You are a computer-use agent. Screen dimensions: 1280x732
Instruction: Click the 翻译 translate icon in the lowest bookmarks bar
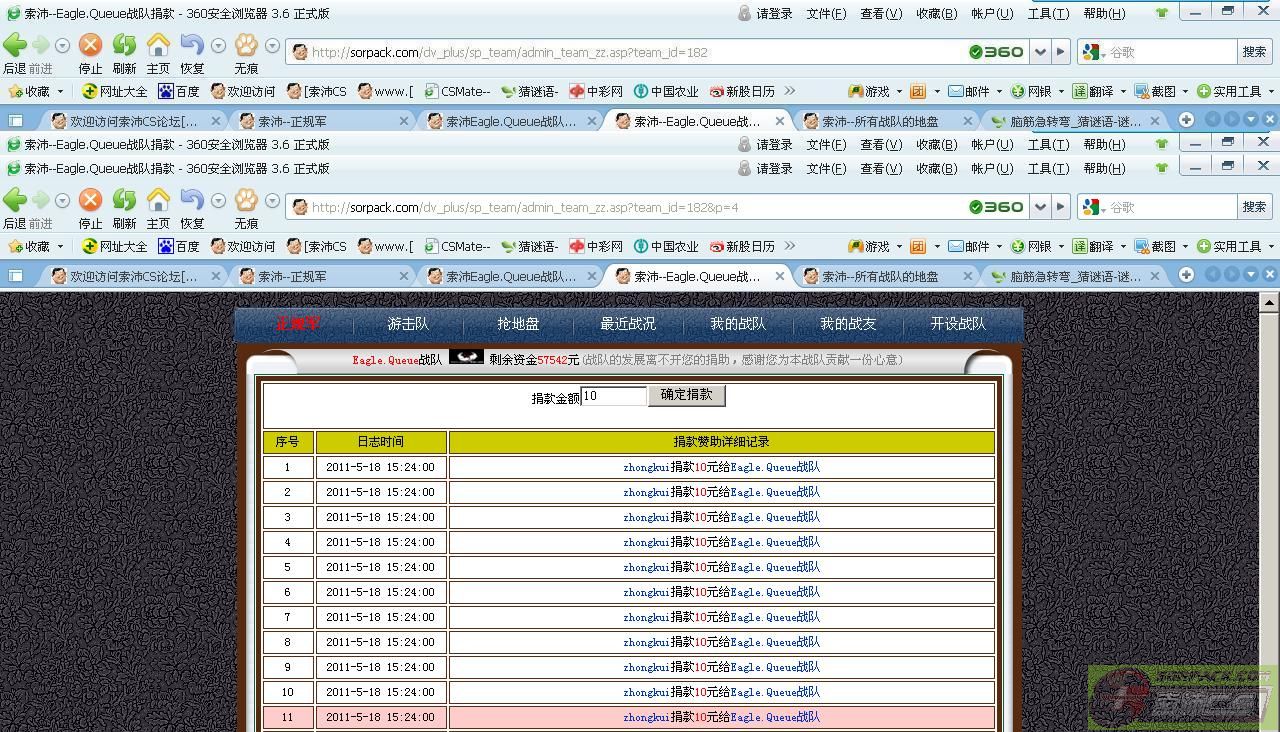point(1080,246)
